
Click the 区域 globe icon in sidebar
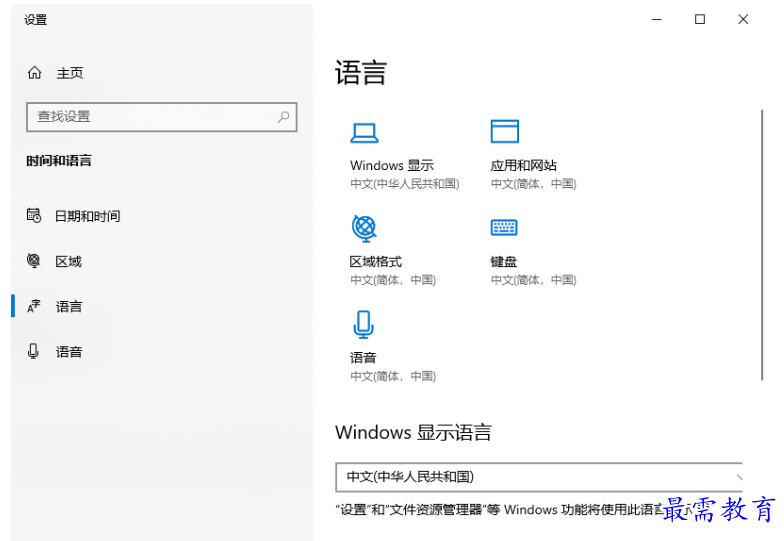point(34,260)
